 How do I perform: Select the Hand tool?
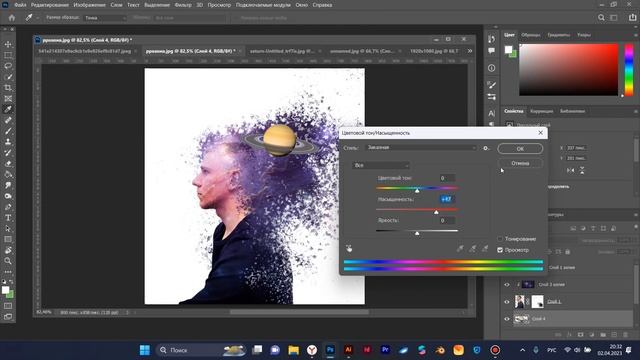point(8,250)
